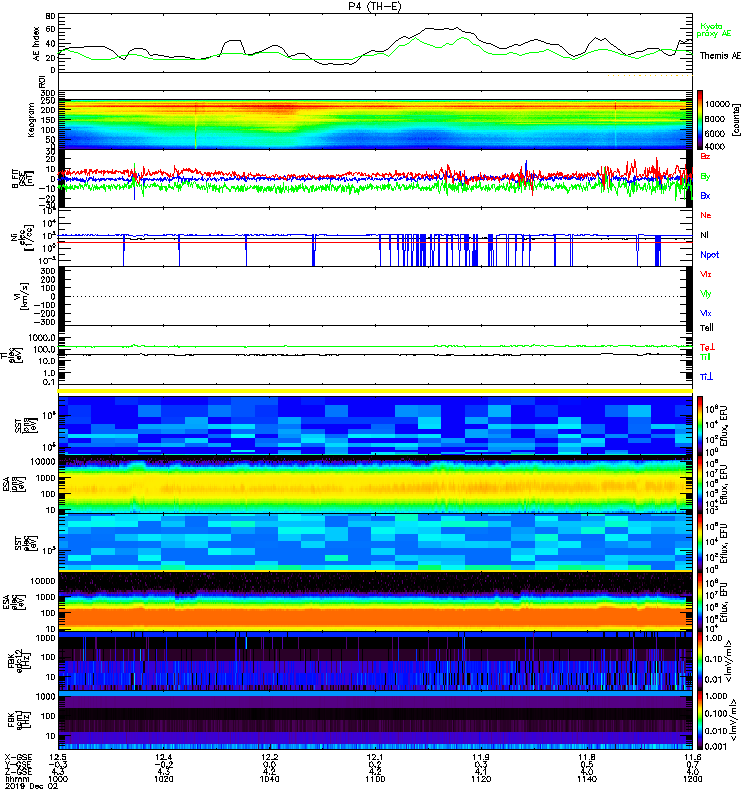
Task: Select the green Ti parallel legend label
Action: [x=705, y=357]
